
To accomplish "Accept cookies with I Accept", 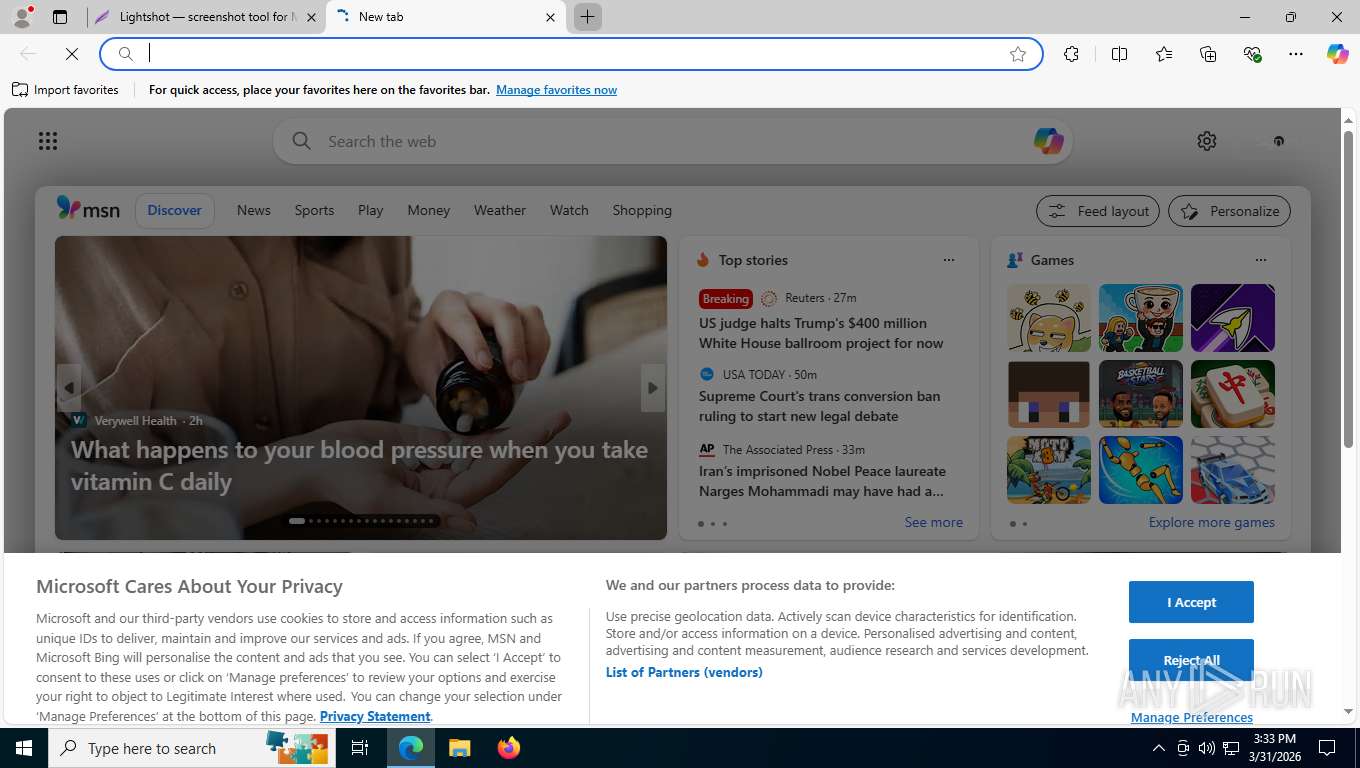I will [1191, 602].
